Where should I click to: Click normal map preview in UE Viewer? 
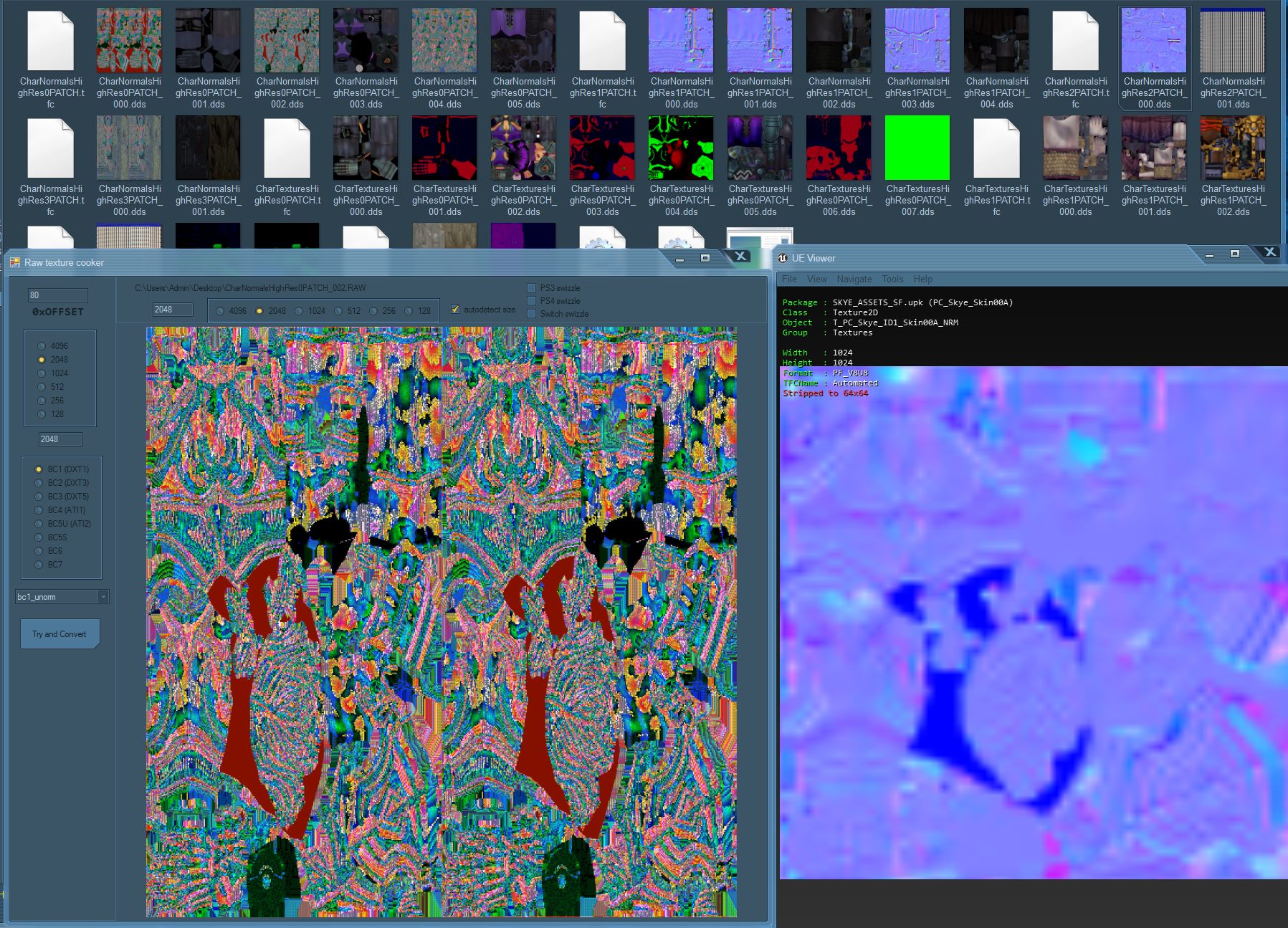point(1034,623)
